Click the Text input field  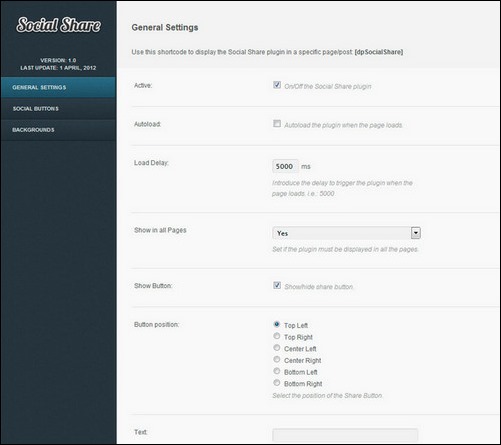point(345,435)
